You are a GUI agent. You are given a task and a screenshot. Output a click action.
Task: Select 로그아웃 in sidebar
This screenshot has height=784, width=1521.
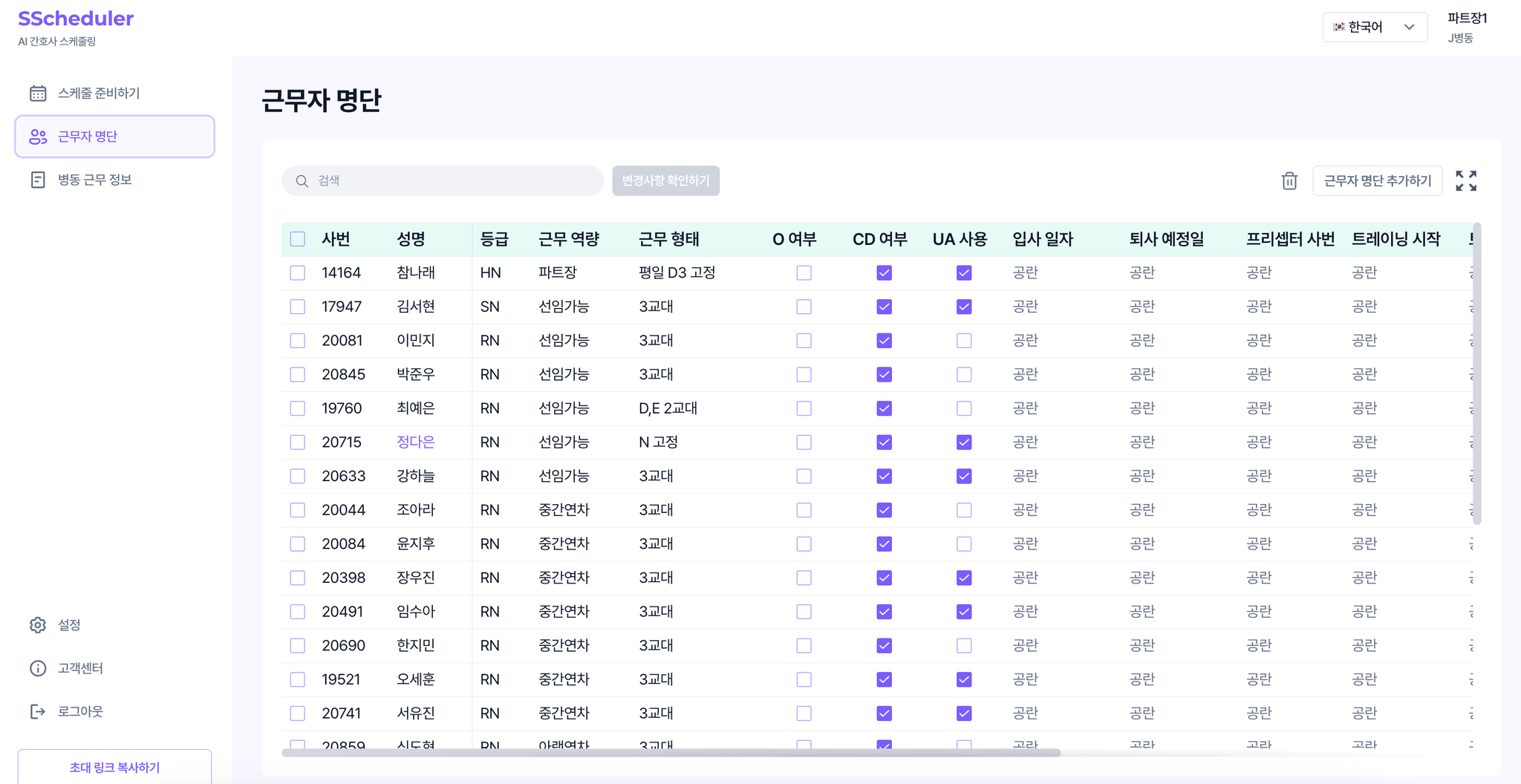pyautogui.click(x=114, y=711)
